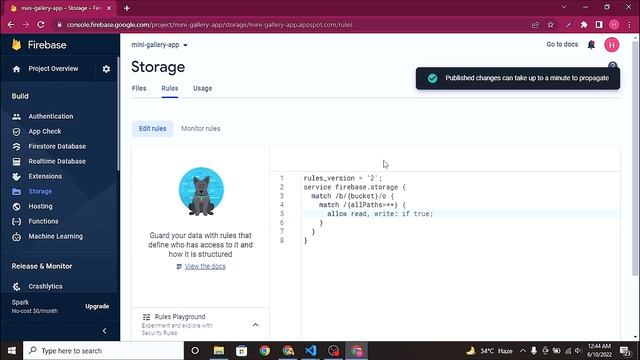
Task: Switch to Monitor rules
Action: tap(200, 129)
